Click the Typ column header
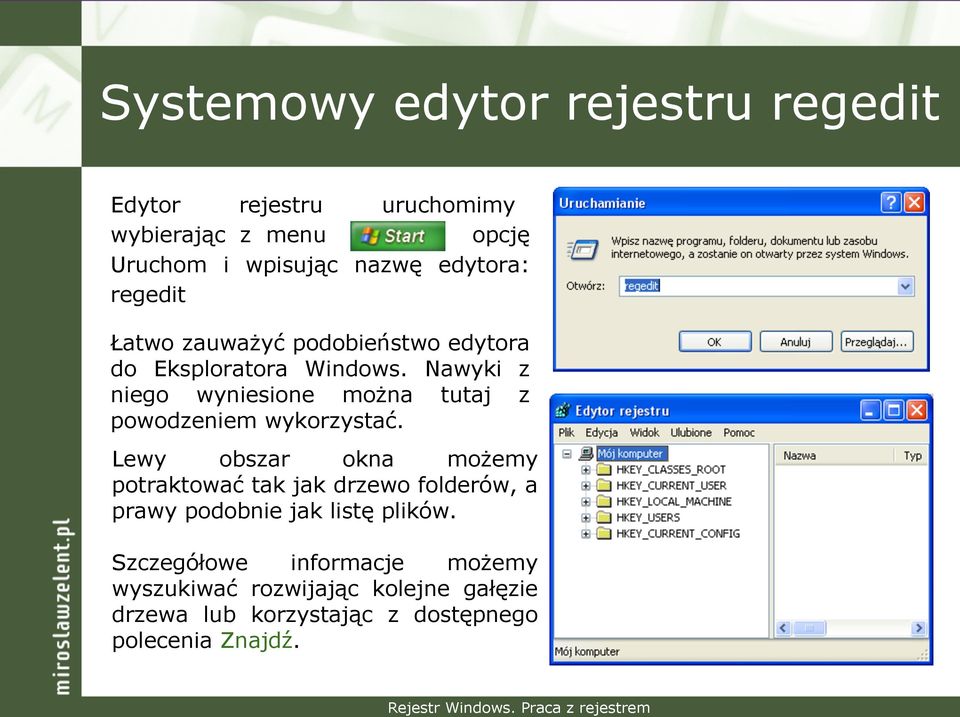960x717 pixels. 912,456
